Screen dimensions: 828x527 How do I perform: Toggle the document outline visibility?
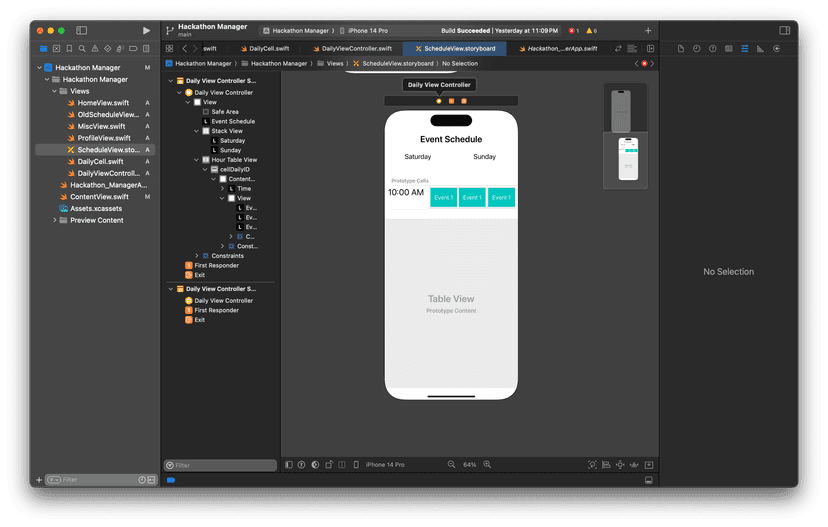(x=289, y=465)
